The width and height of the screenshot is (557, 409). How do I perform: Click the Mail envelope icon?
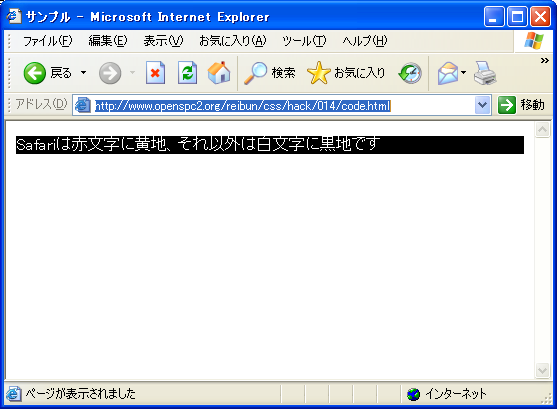pos(448,73)
